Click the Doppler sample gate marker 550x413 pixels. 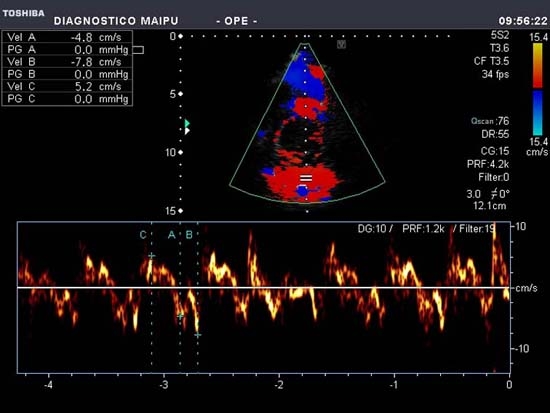pyautogui.click(x=306, y=178)
